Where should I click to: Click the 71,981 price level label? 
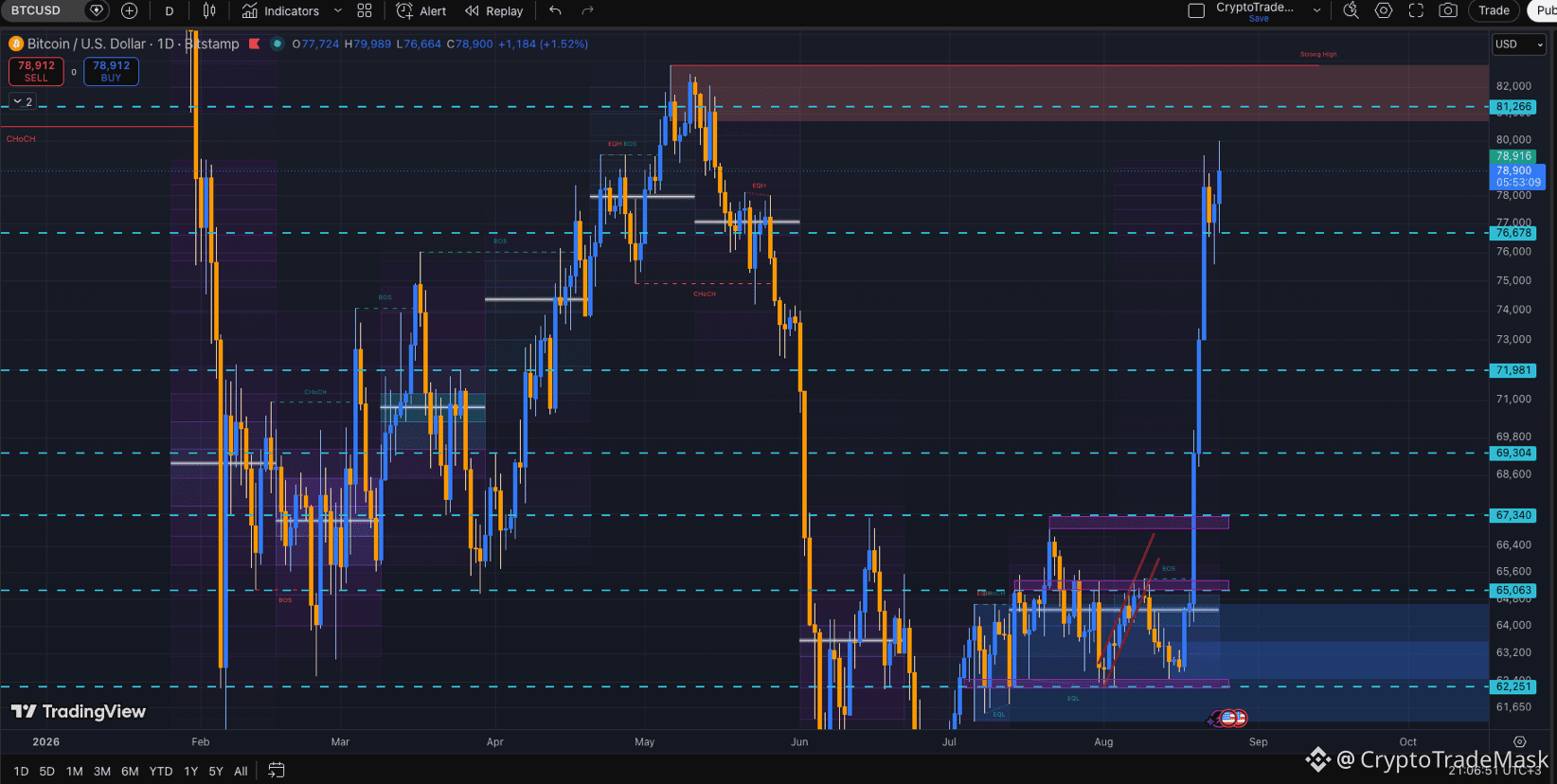(x=1513, y=370)
